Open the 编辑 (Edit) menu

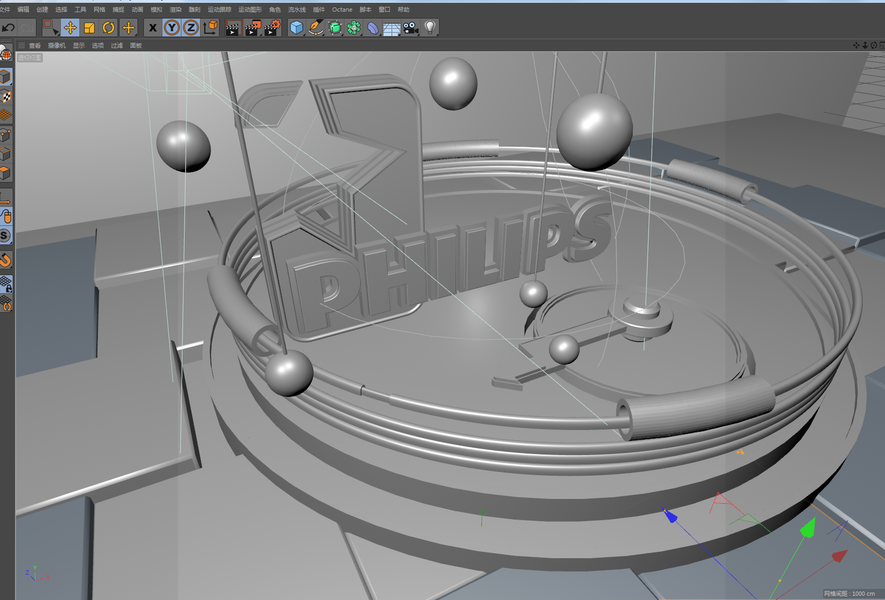[x=23, y=10]
